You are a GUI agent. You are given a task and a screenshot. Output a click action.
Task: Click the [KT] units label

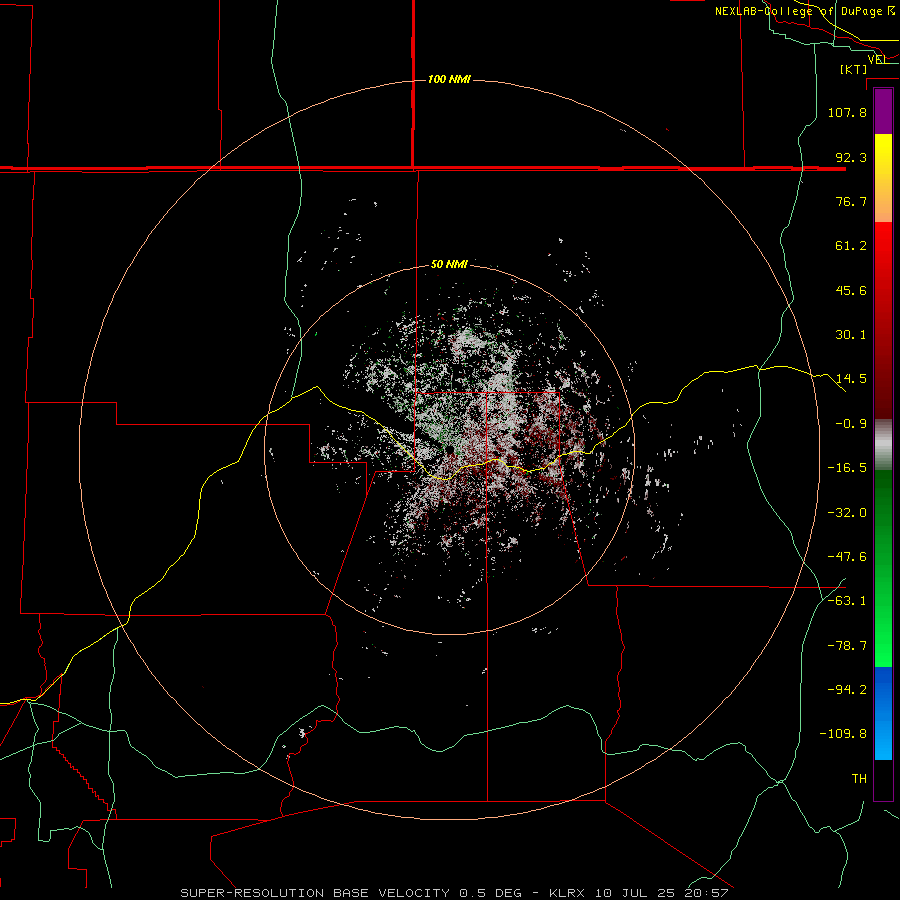point(854,69)
